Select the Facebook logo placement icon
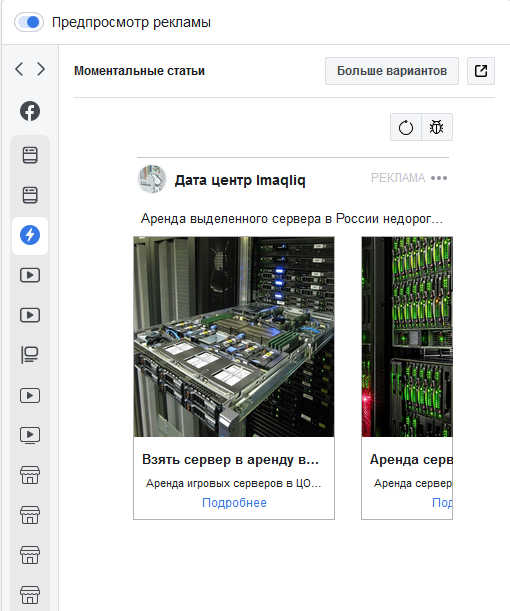510x611 pixels. coord(30,111)
